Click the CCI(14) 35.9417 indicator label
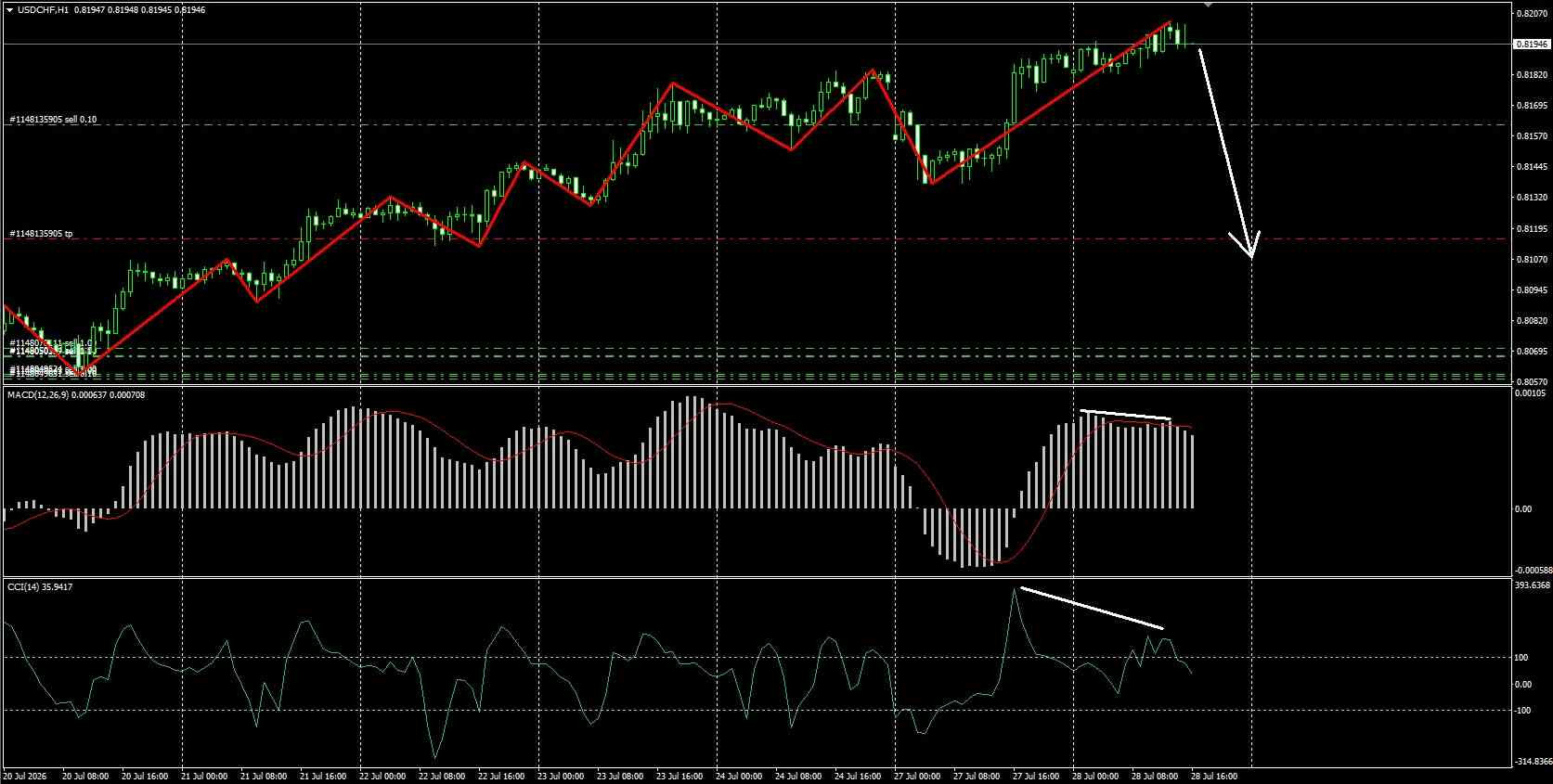 pyautogui.click(x=40, y=587)
